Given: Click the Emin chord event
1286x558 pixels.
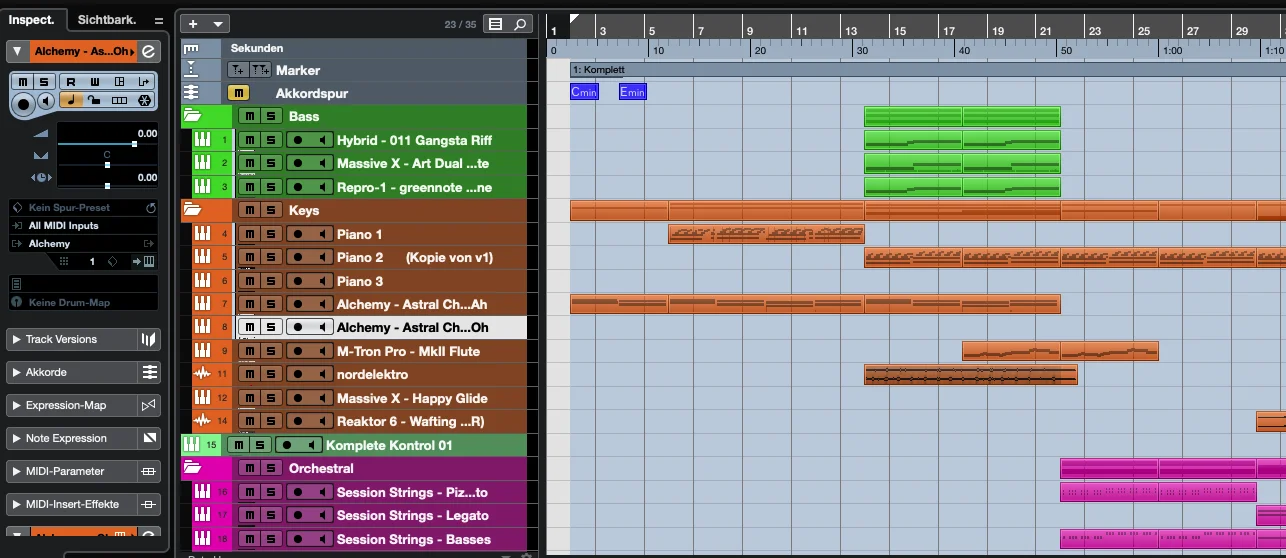Looking at the screenshot, I should pos(633,92).
